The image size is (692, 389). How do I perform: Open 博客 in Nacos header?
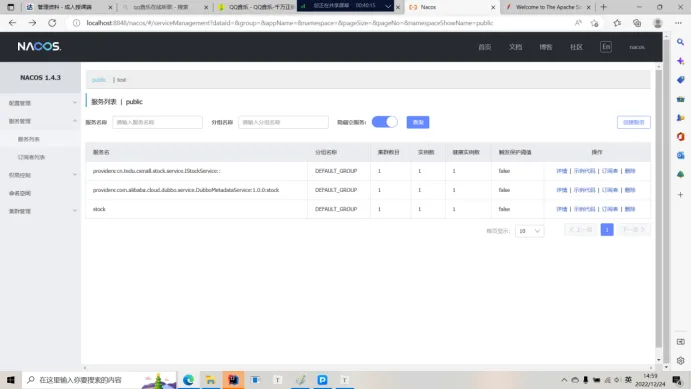(x=546, y=47)
